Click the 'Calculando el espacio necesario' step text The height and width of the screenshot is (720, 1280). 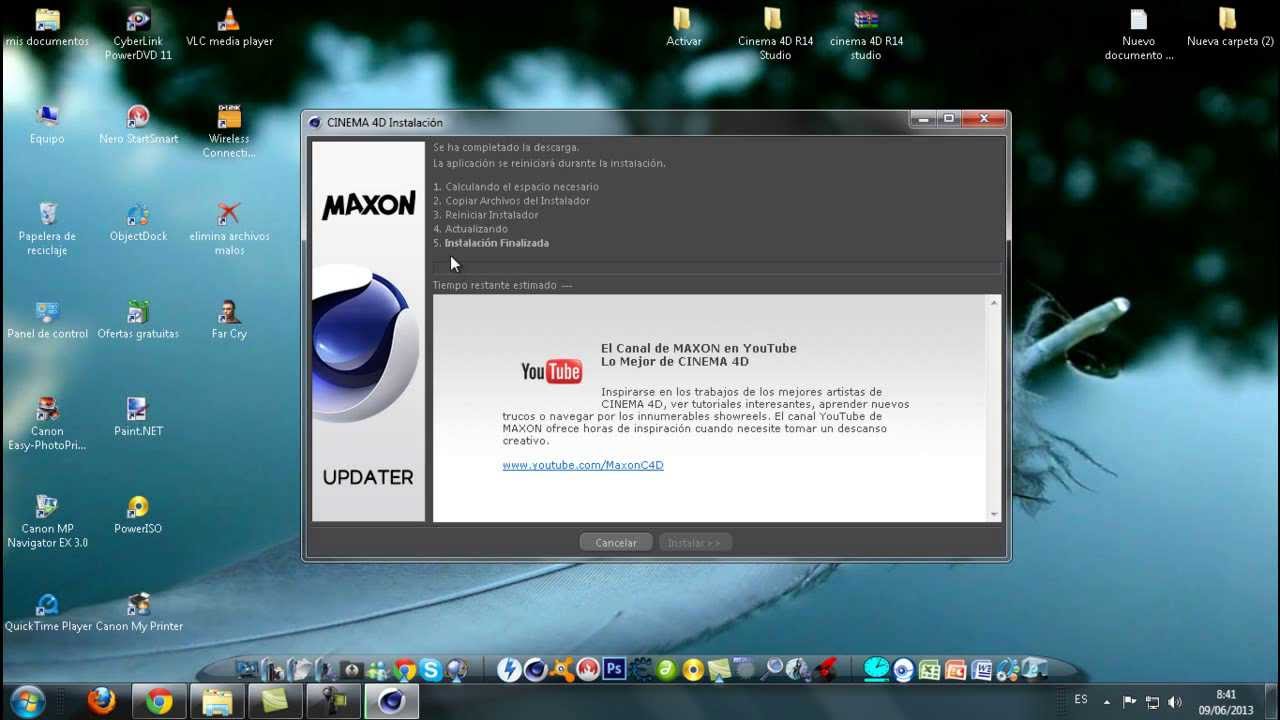[521, 187]
